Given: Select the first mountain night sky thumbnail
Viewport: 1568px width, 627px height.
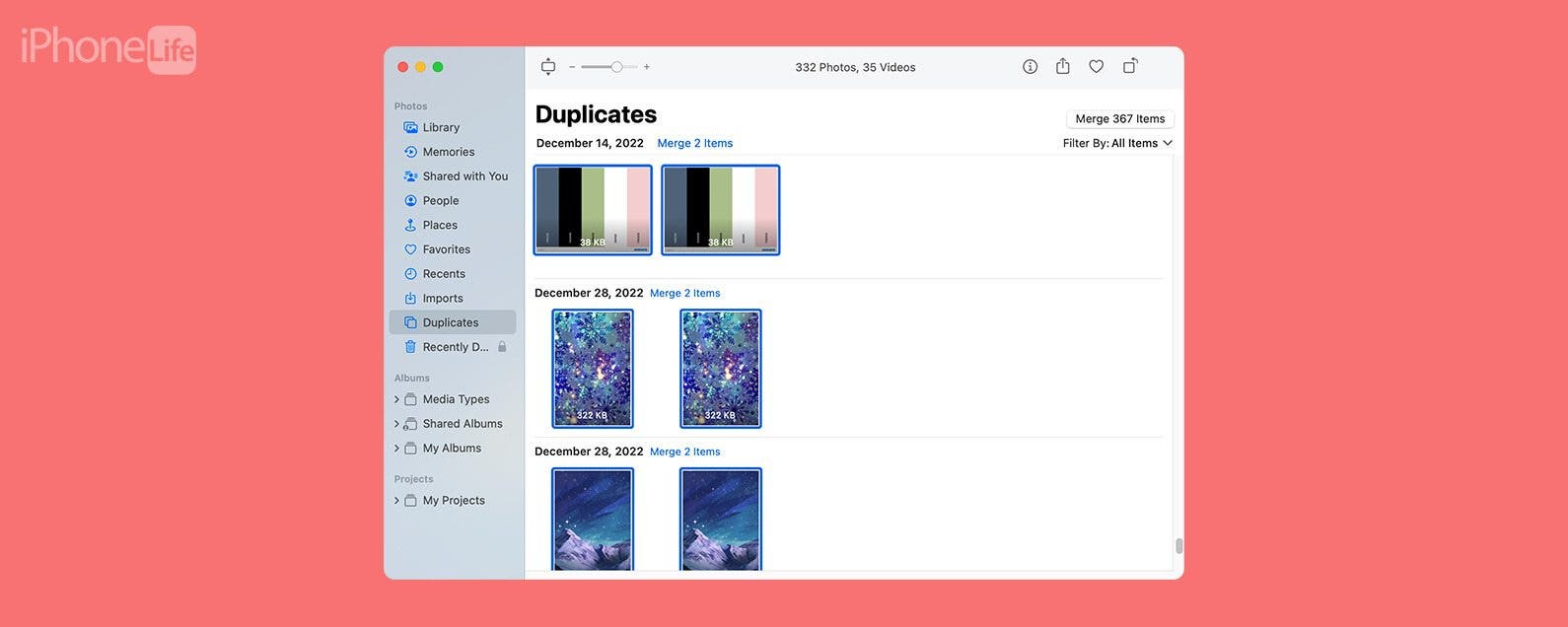Looking at the screenshot, I should point(593,520).
